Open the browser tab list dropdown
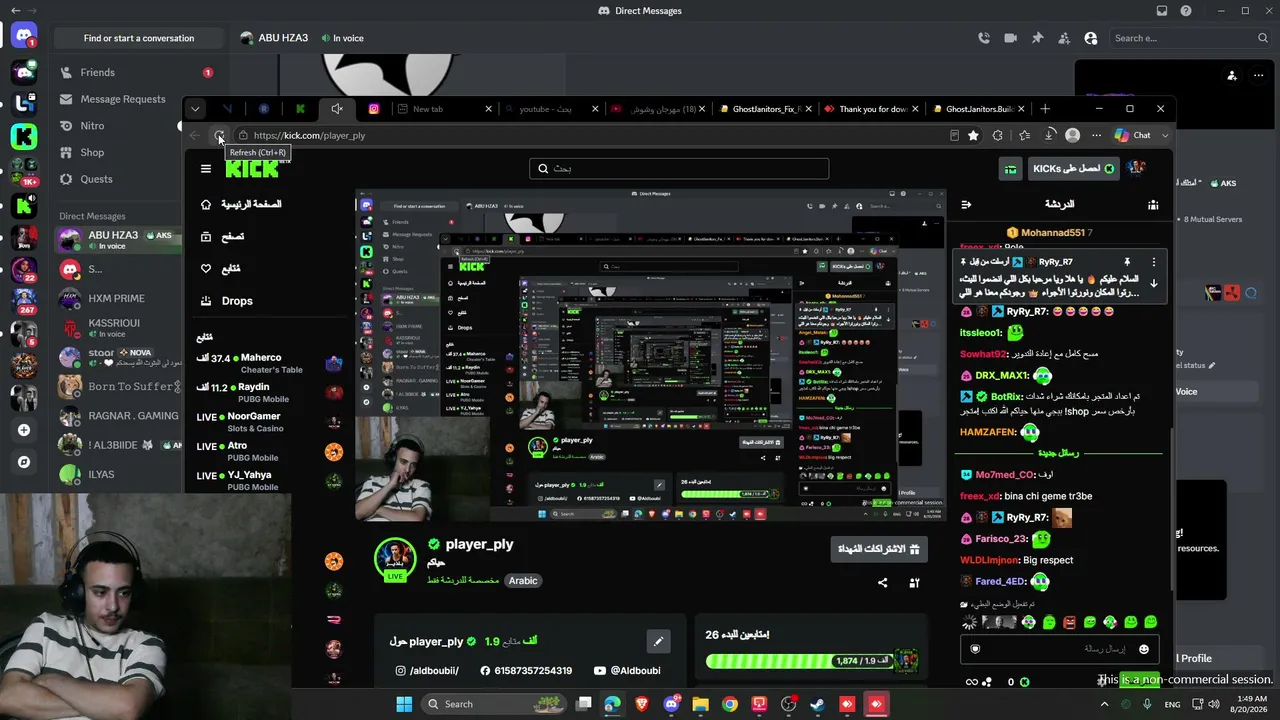 (195, 109)
